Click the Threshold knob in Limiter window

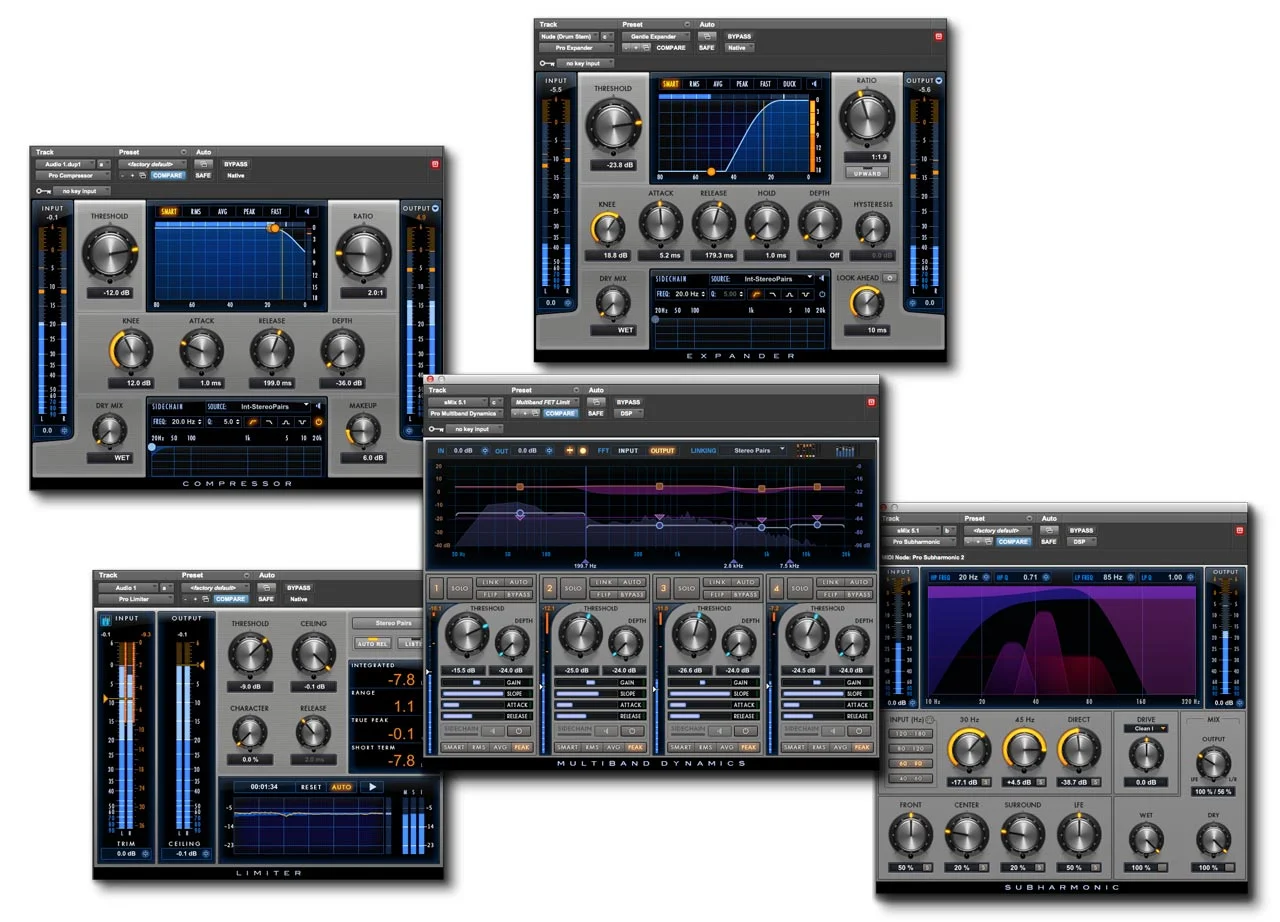tap(249, 654)
